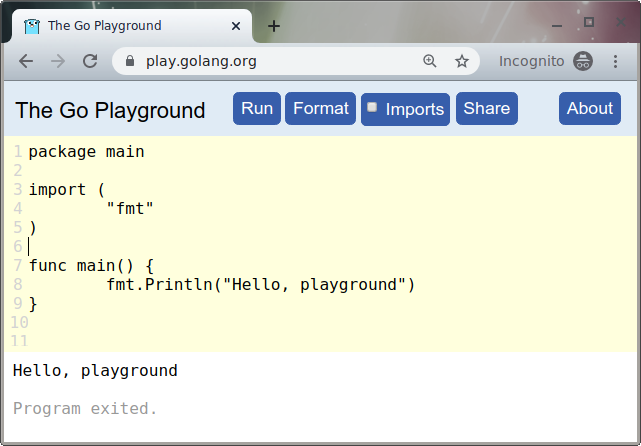The image size is (641, 446).
Task: Click the fmt.Println line in code editor
Action: pyautogui.click(x=260, y=285)
